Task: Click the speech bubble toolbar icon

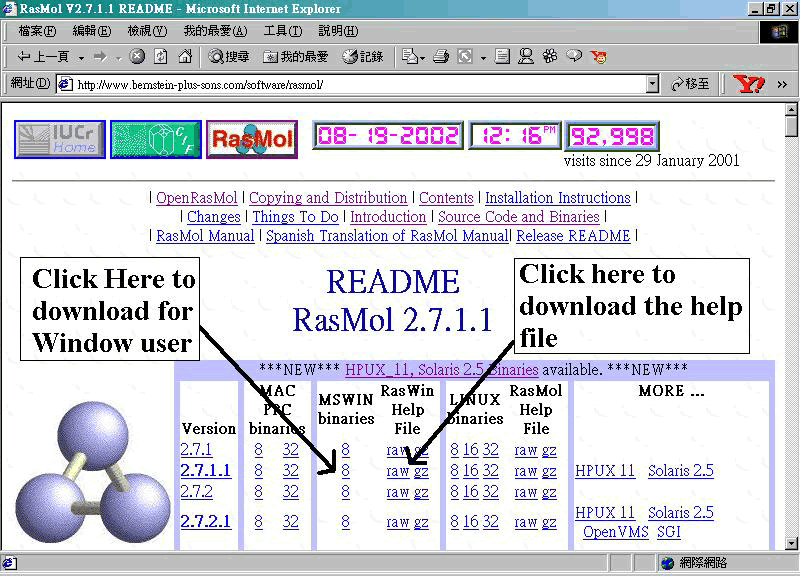Action: pyautogui.click(x=574, y=56)
